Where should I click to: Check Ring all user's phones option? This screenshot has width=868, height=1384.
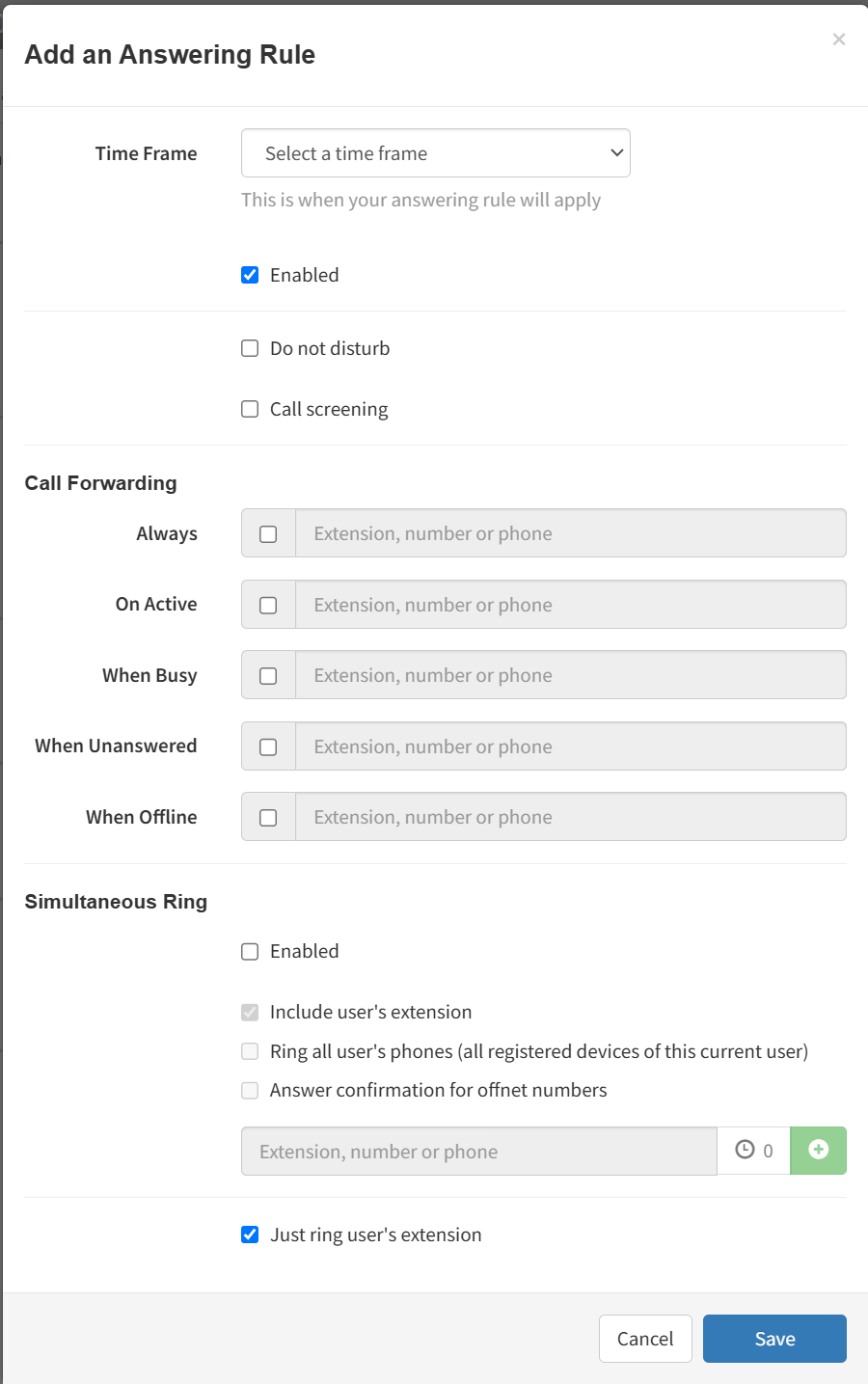(250, 1051)
